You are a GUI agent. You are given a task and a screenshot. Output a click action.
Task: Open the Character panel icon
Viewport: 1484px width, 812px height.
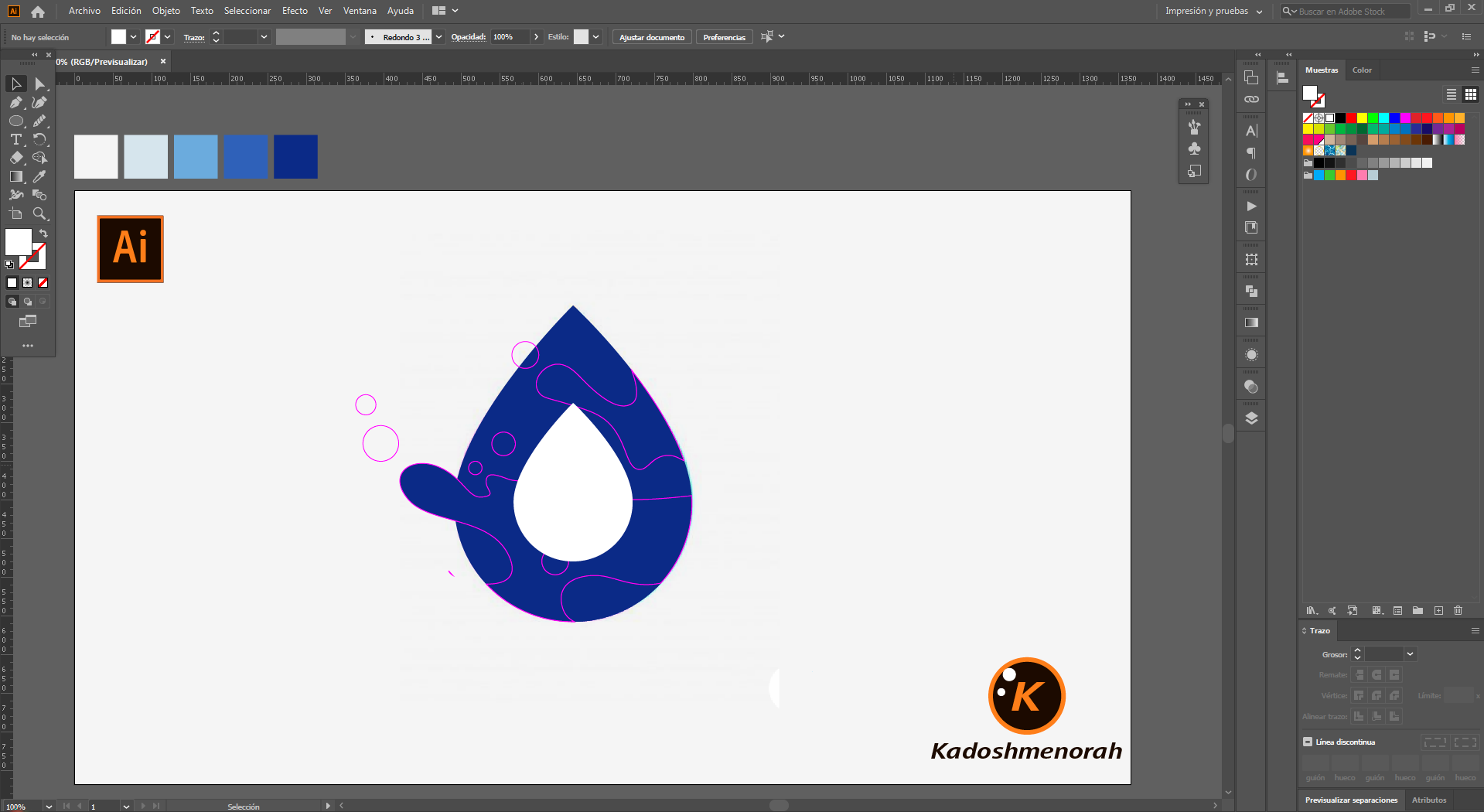pos(1251,131)
